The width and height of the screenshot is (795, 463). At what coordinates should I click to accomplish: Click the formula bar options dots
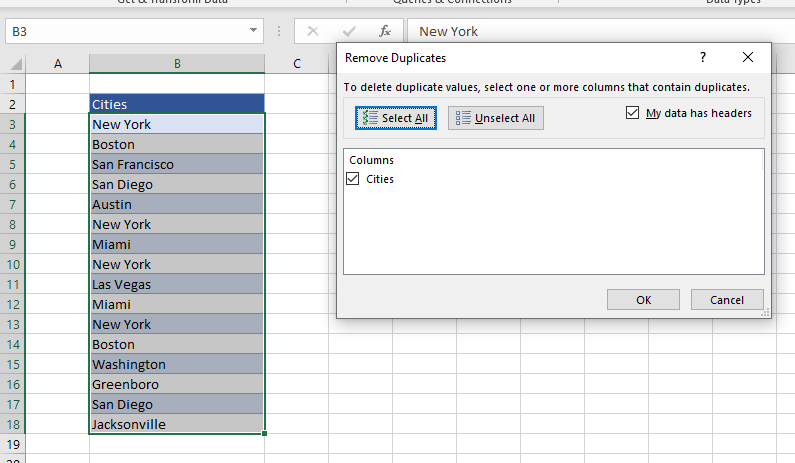coord(279,31)
